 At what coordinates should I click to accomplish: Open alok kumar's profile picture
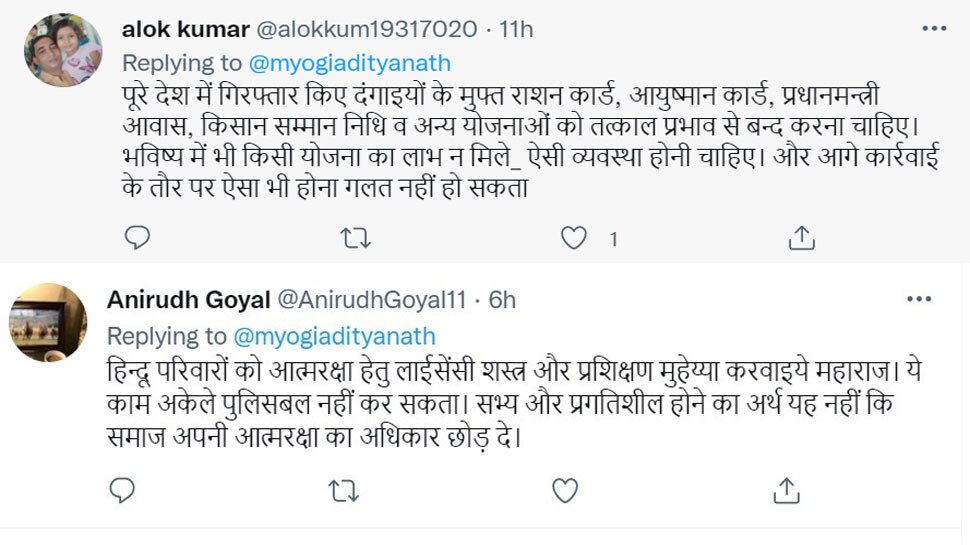[x=62, y=50]
